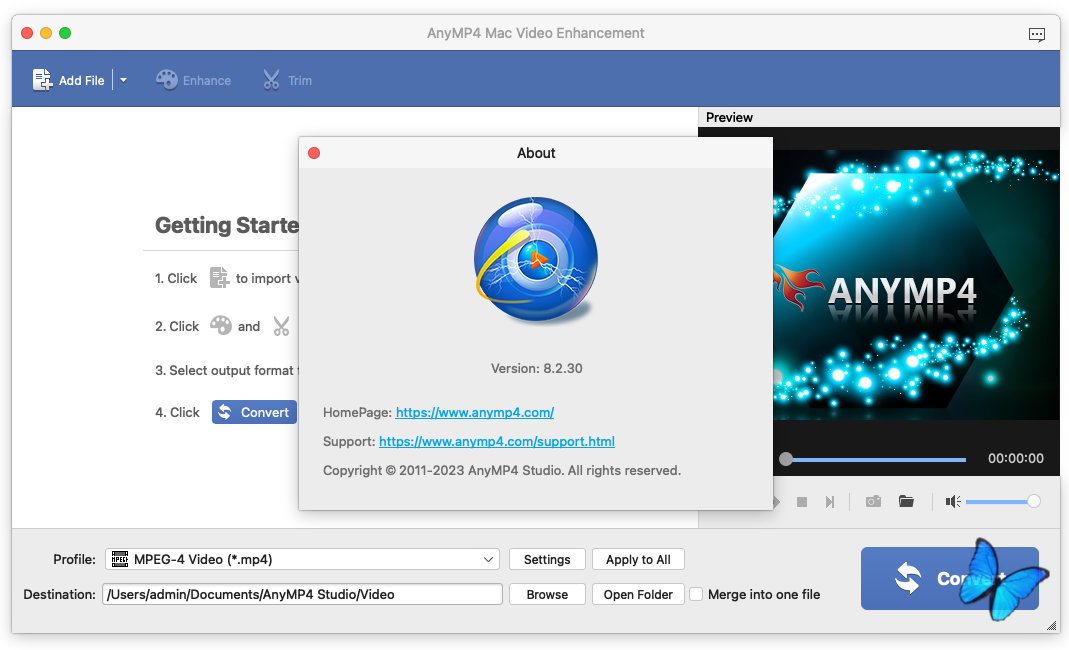Screen dimensions: 1069x650
Task: Click the Version: 8.2.30 text
Action: point(537,368)
